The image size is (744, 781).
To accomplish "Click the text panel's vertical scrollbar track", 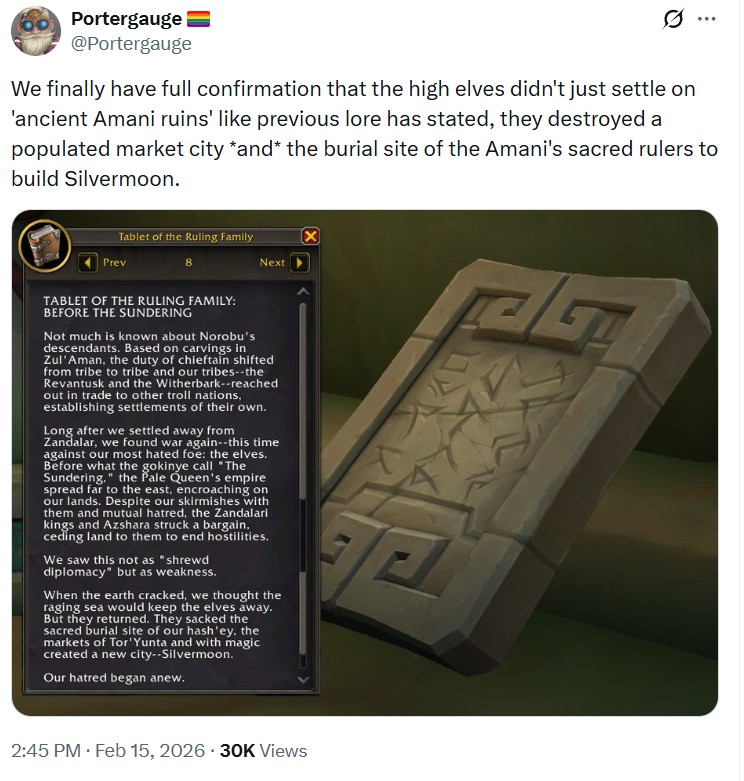I will click(303, 486).
